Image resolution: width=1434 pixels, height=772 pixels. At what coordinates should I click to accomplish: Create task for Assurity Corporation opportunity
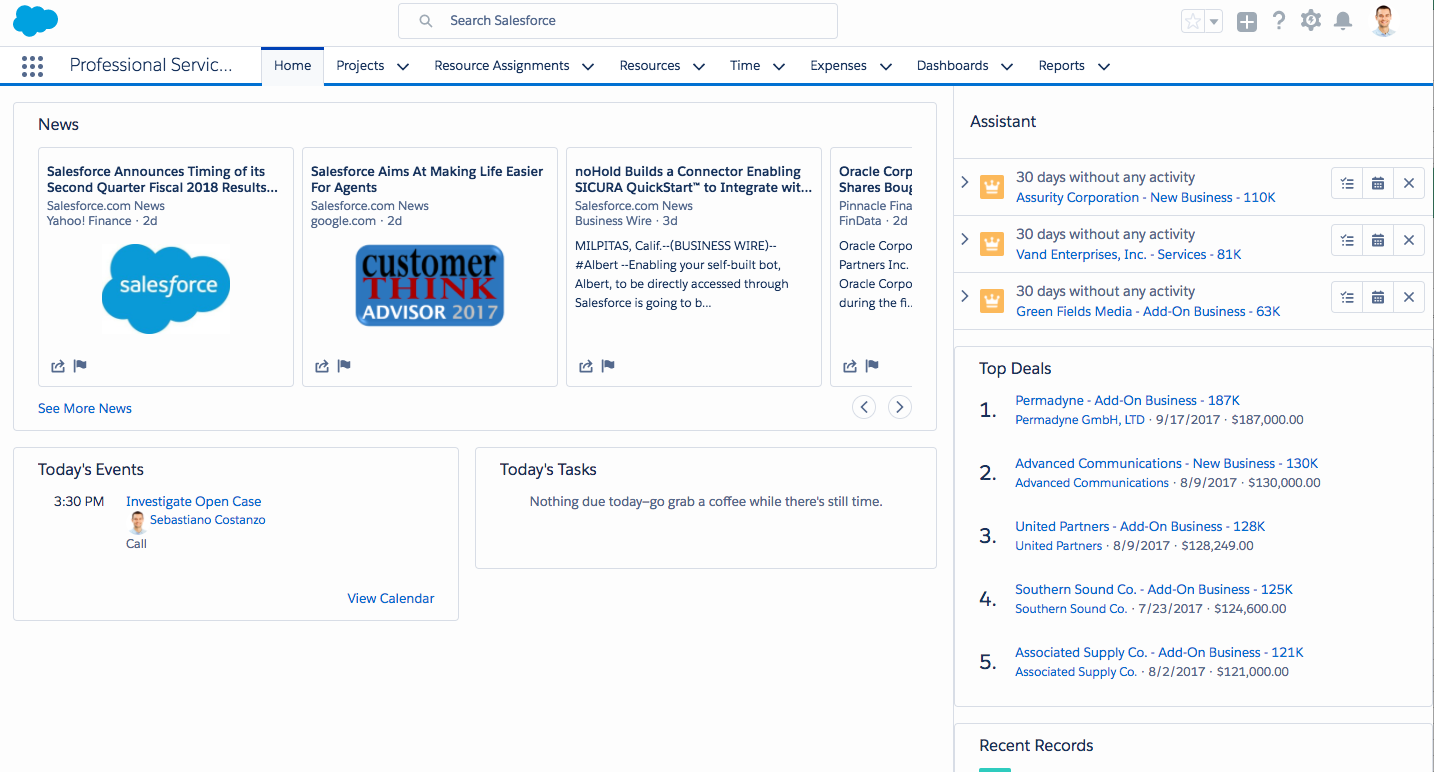(x=1347, y=183)
